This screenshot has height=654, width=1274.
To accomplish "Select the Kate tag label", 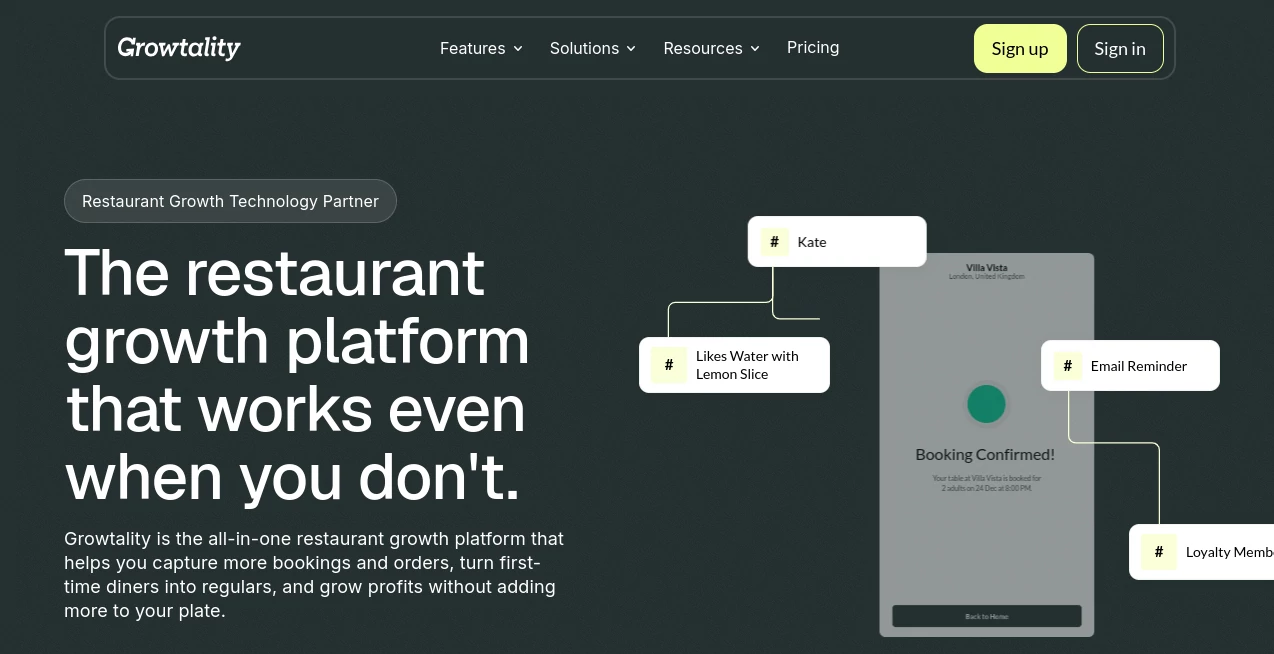I will [x=812, y=242].
